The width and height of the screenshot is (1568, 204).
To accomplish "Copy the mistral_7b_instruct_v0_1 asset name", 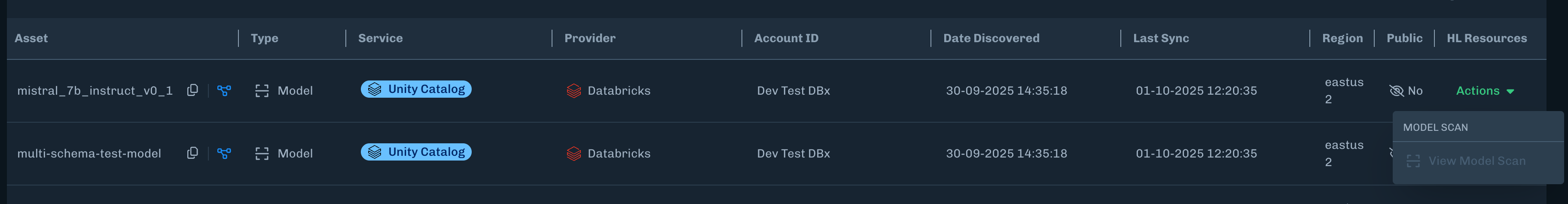I will tap(192, 90).
